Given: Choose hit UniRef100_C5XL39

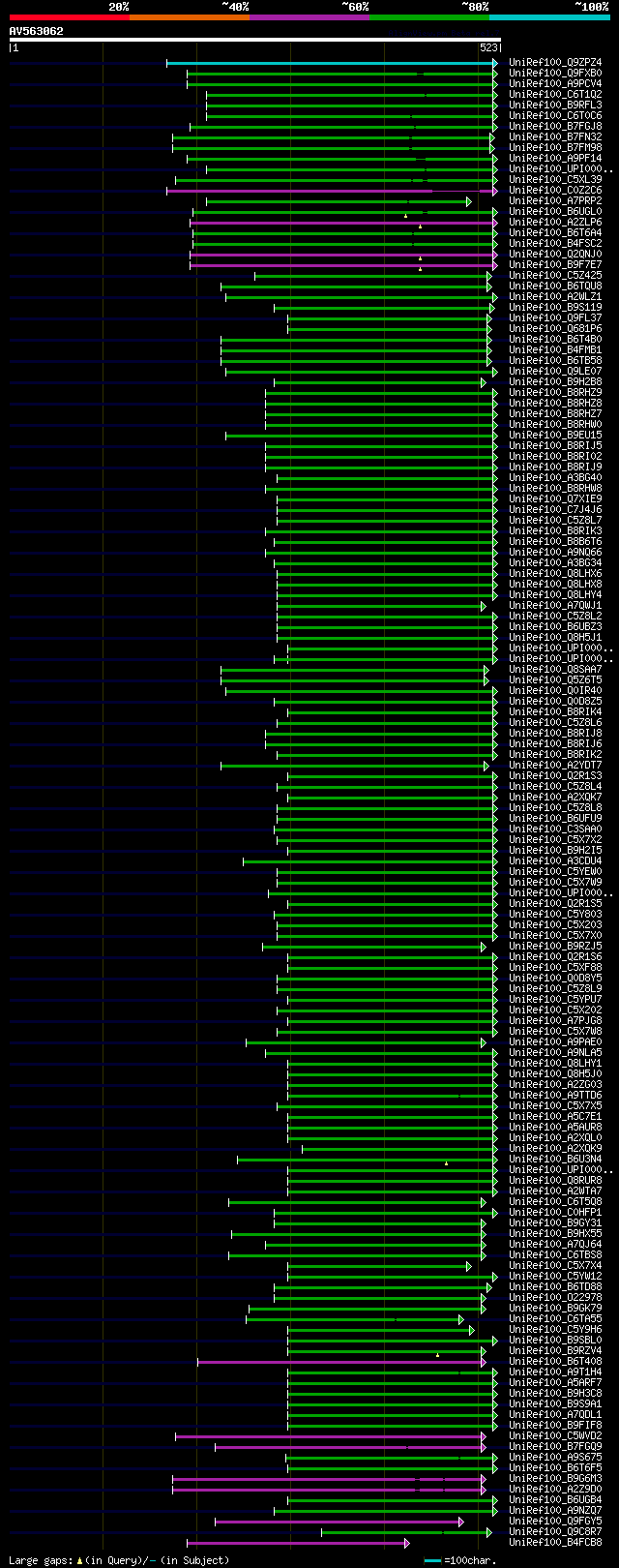Looking at the screenshot, I should tap(555, 180).
